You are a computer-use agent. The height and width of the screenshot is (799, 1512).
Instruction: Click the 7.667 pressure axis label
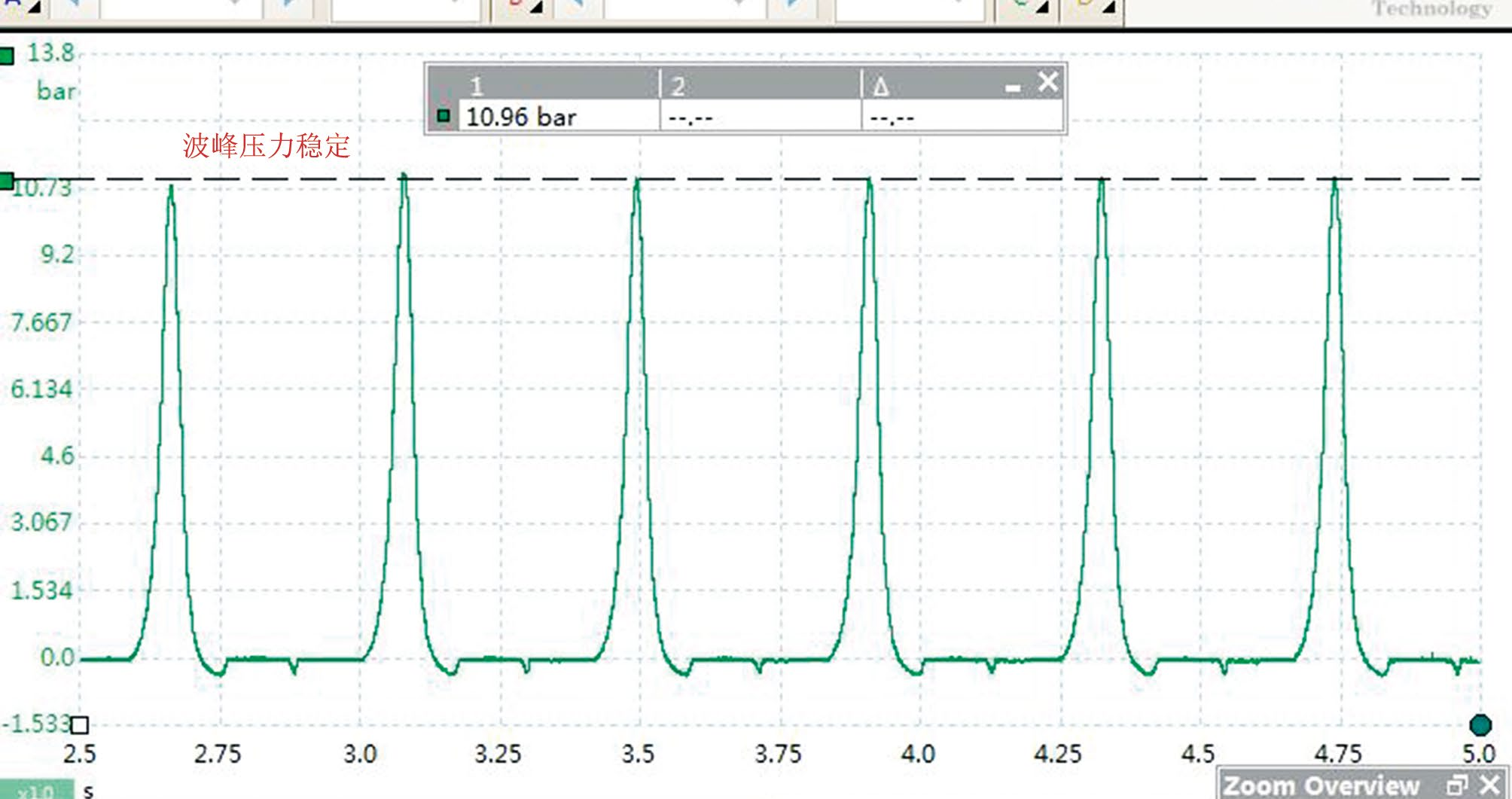pos(41,322)
